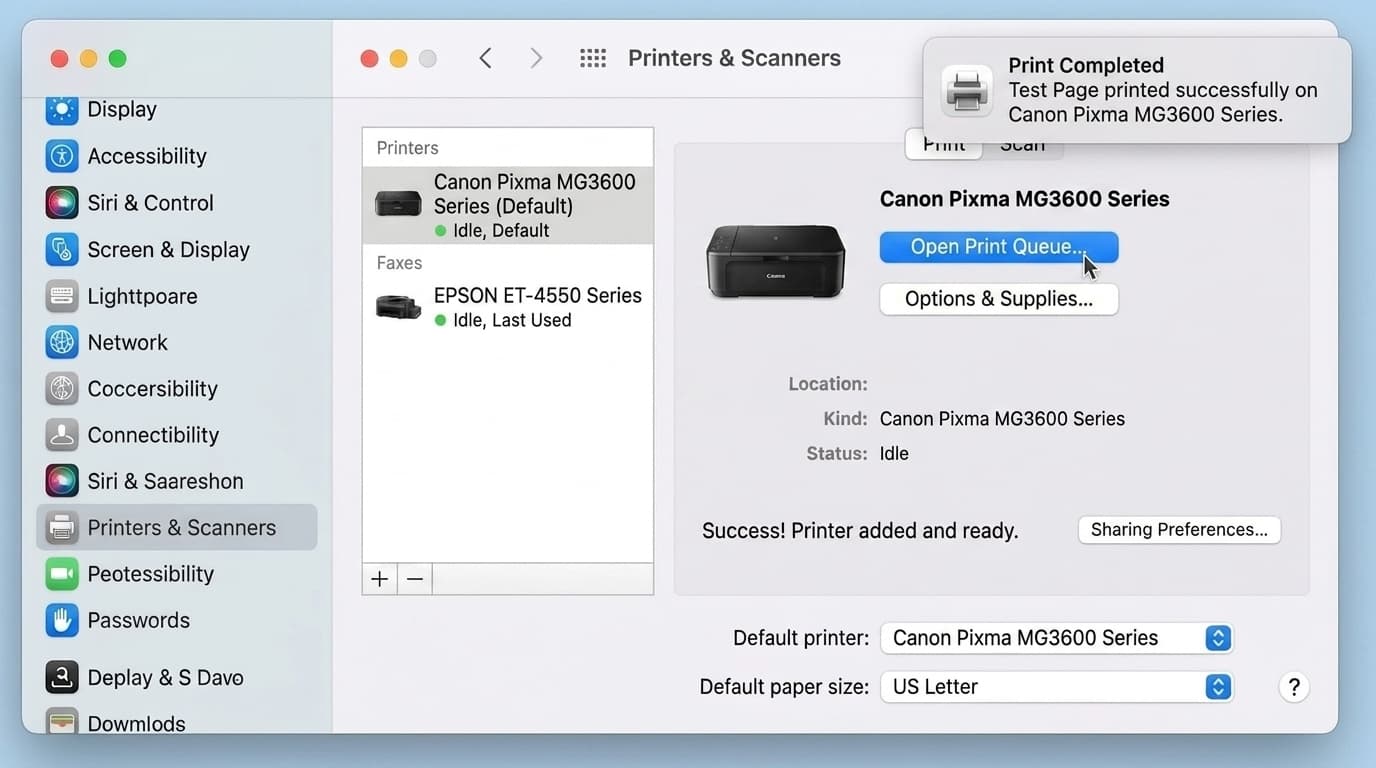Open Sharing Preferences button
Viewport: 1376px width, 768px height.
pyautogui.click(x=1179, y=530)
